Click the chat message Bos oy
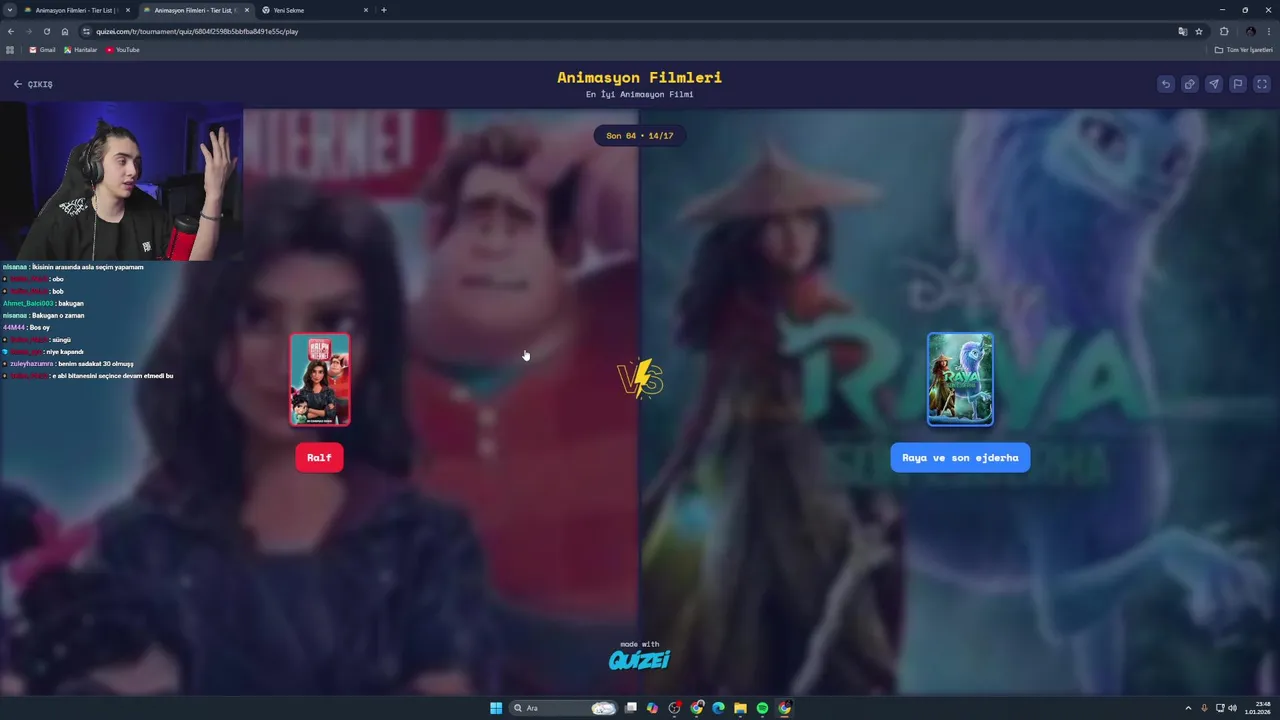Viewport: 1280px width, 720px height. (x=40, y=328)
